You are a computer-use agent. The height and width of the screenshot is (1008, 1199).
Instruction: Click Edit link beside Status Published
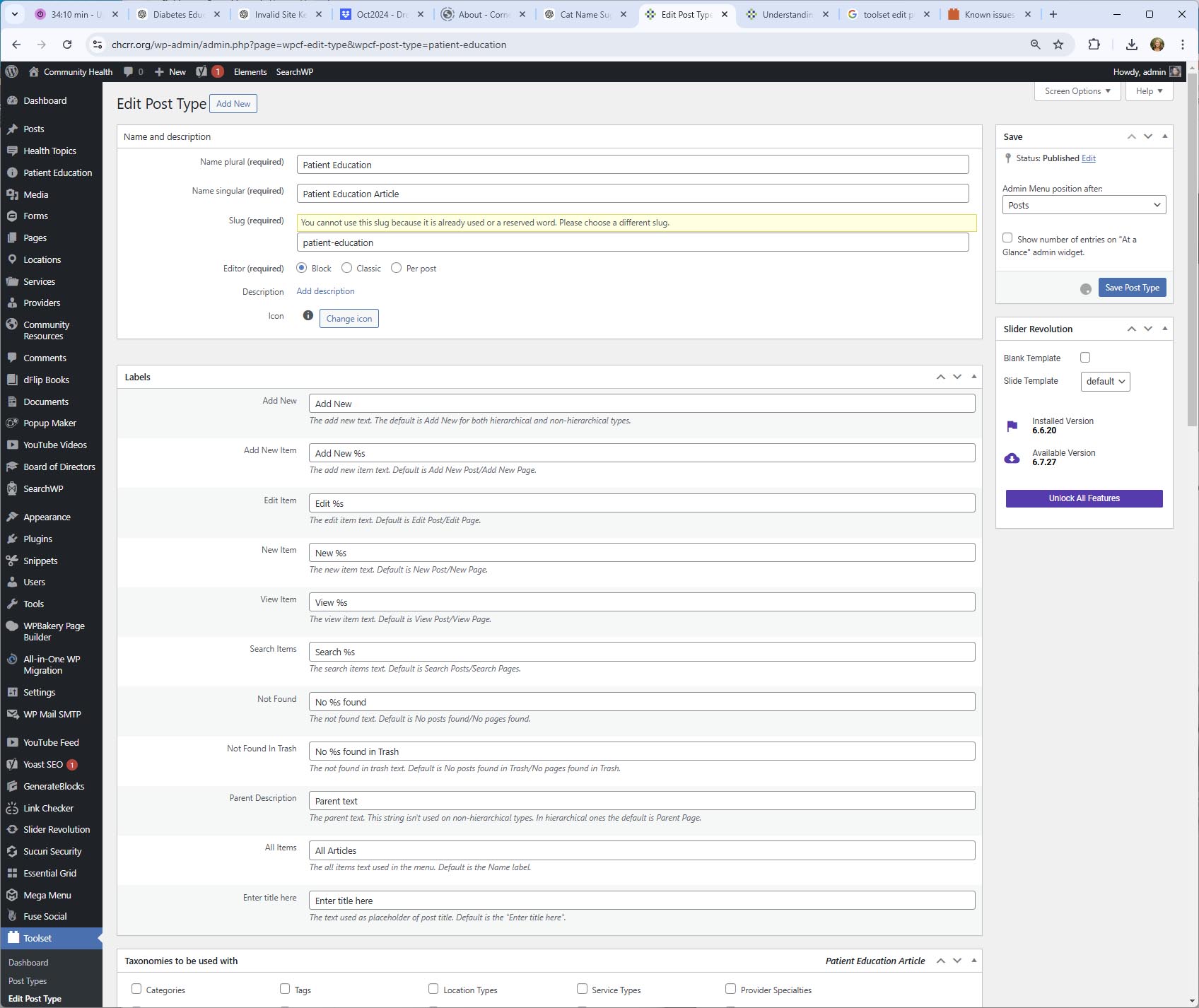[x=1089, y=158]
